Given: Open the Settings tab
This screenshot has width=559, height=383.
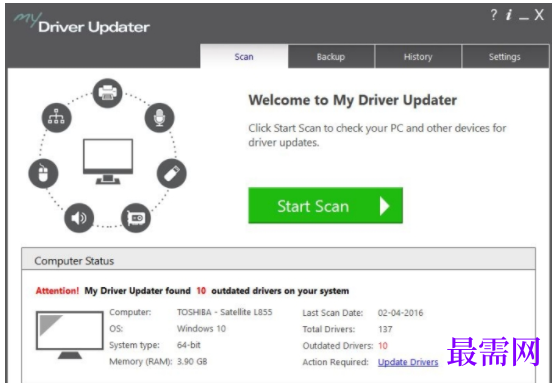Looking at the screenshot, I should (x=505, y=56).
